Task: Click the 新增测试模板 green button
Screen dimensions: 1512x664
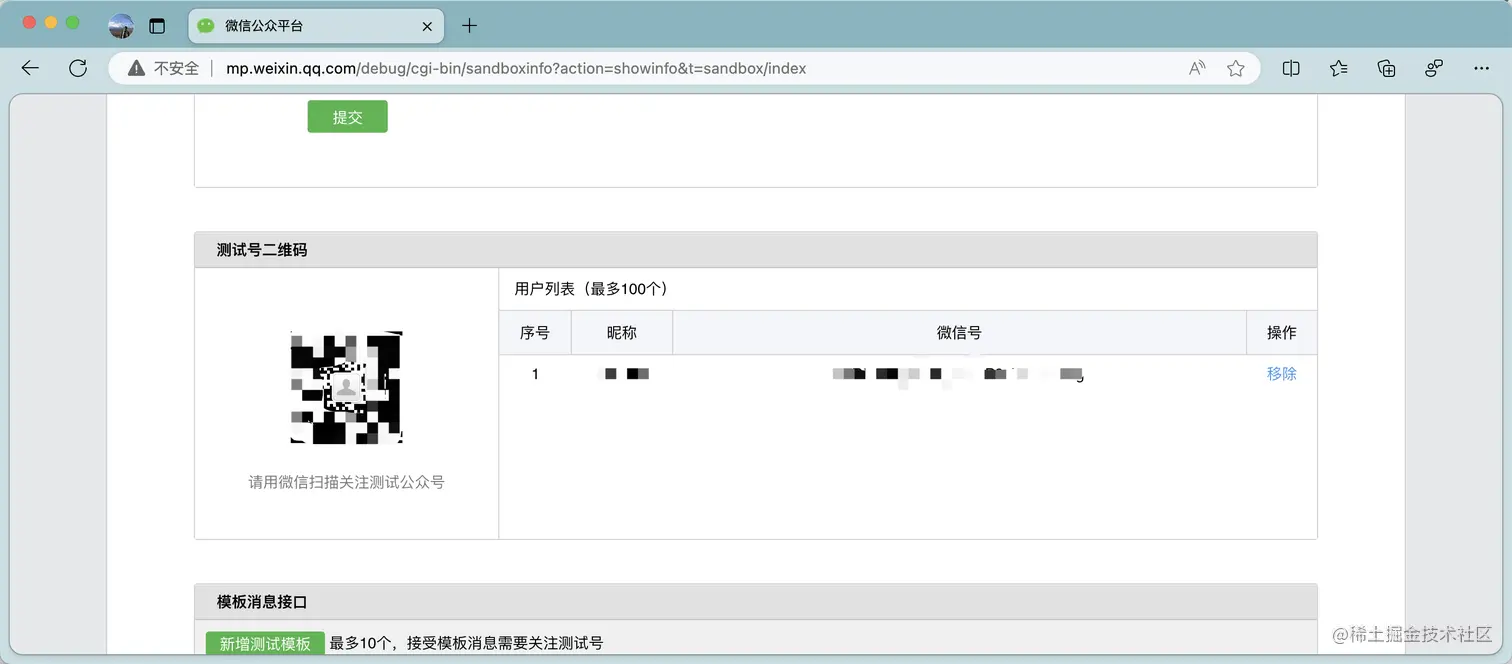Action: point(263,643)
